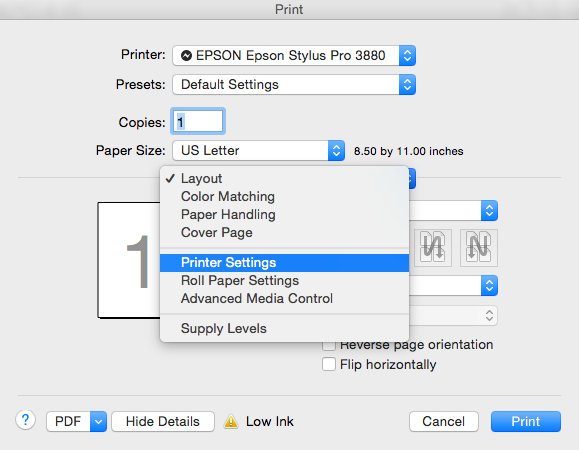This screenshot has height=450, width=579.
Task: Open the dropdown above the layout direction icons
Action: (x=453, y=211)
